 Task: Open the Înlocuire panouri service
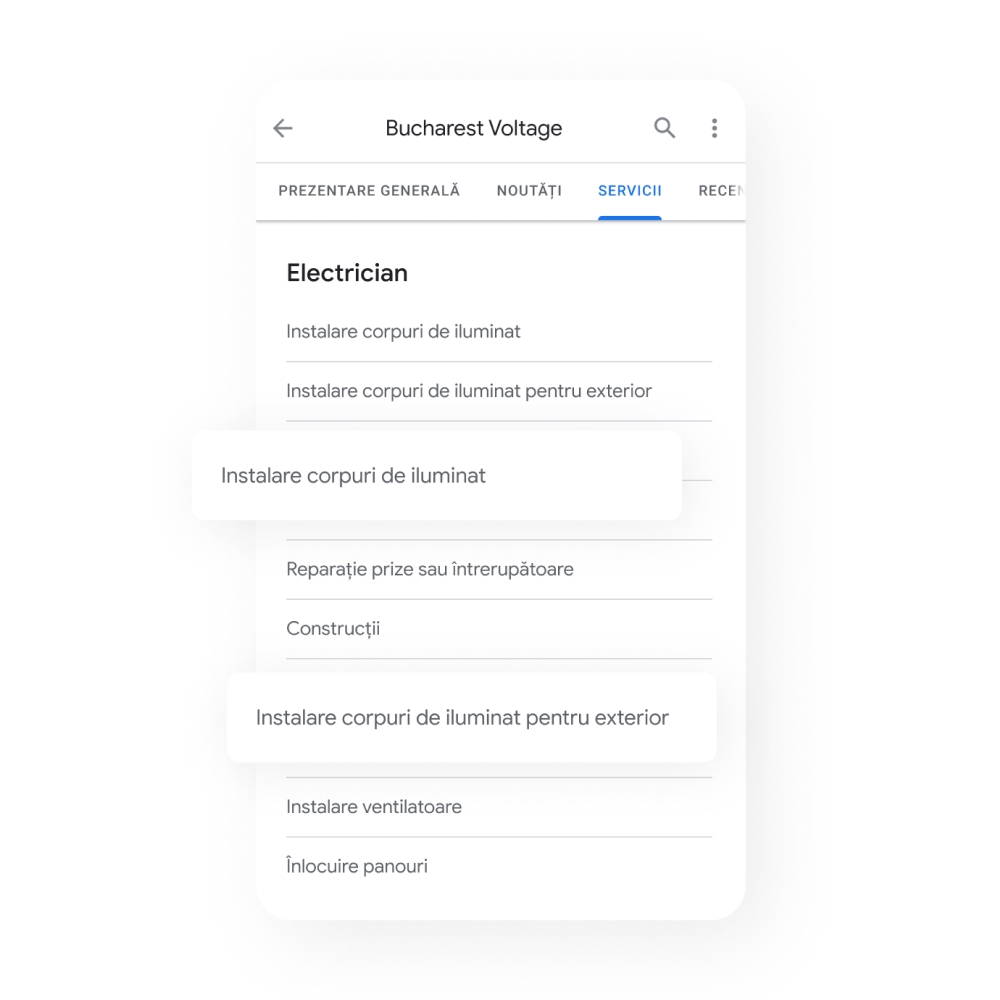[x=499, y=866]
